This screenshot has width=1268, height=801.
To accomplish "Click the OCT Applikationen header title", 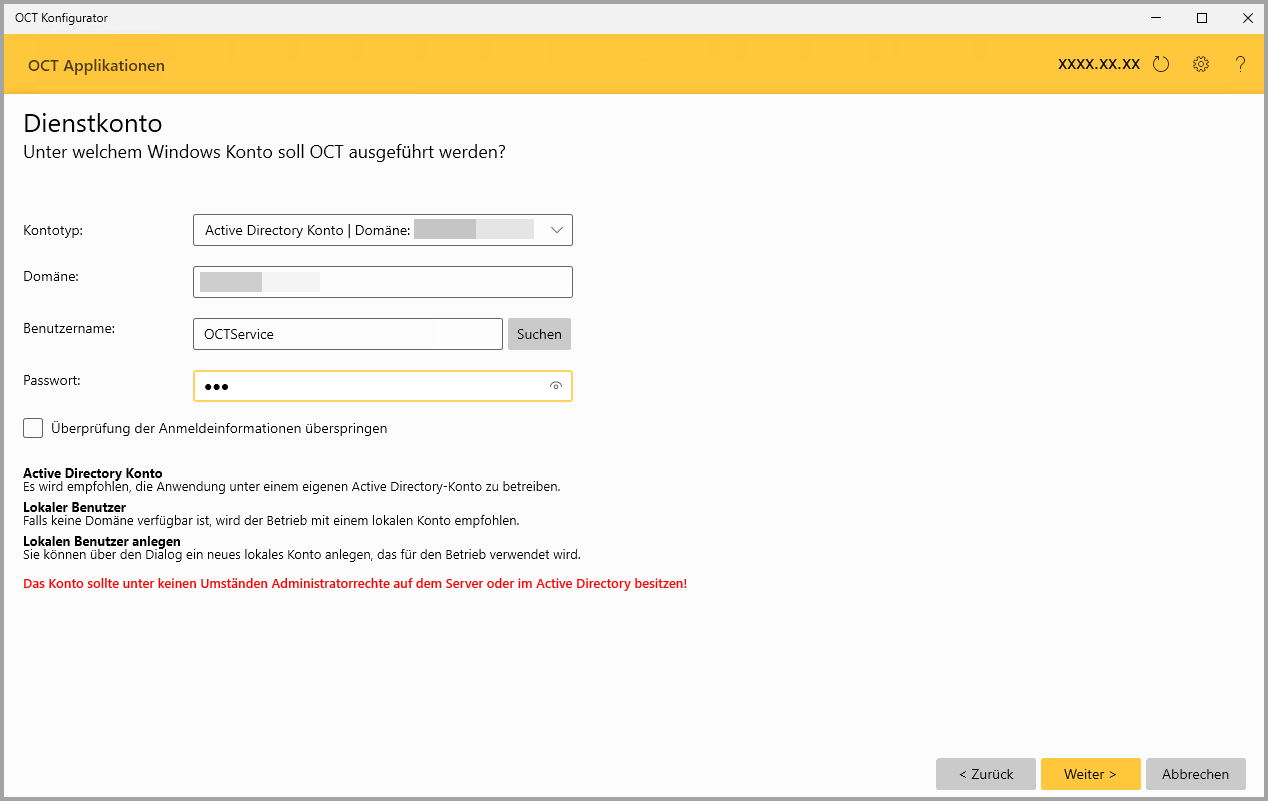I will [x=96, y=66].
